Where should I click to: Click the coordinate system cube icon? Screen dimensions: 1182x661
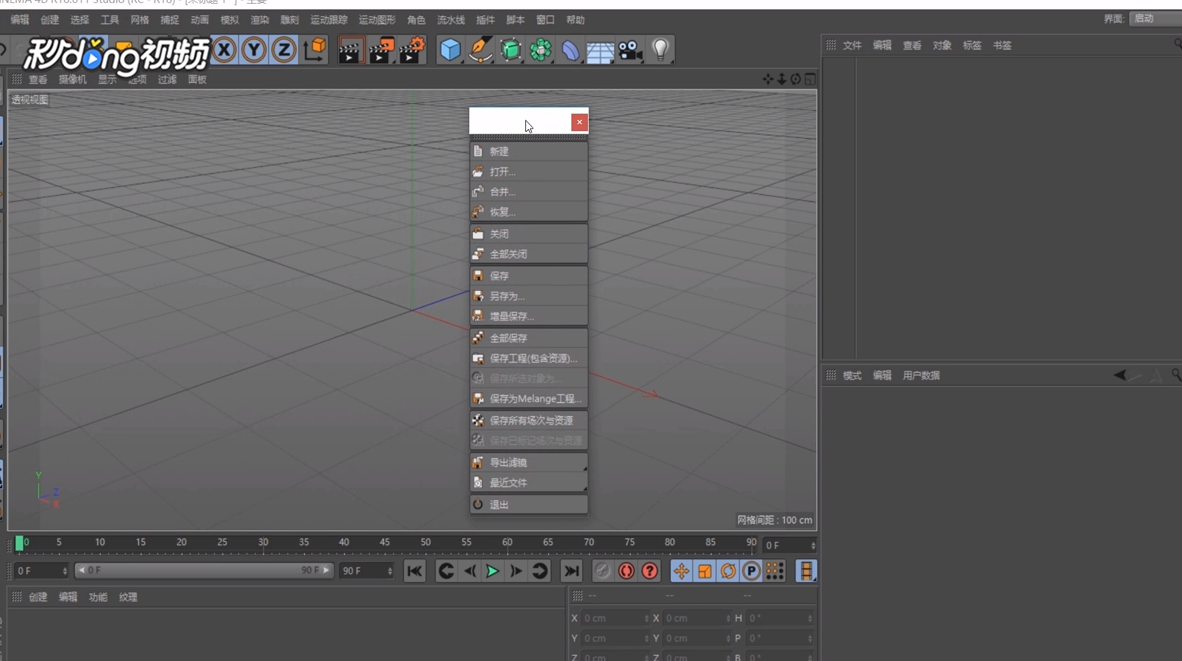(x=315, y=50)
